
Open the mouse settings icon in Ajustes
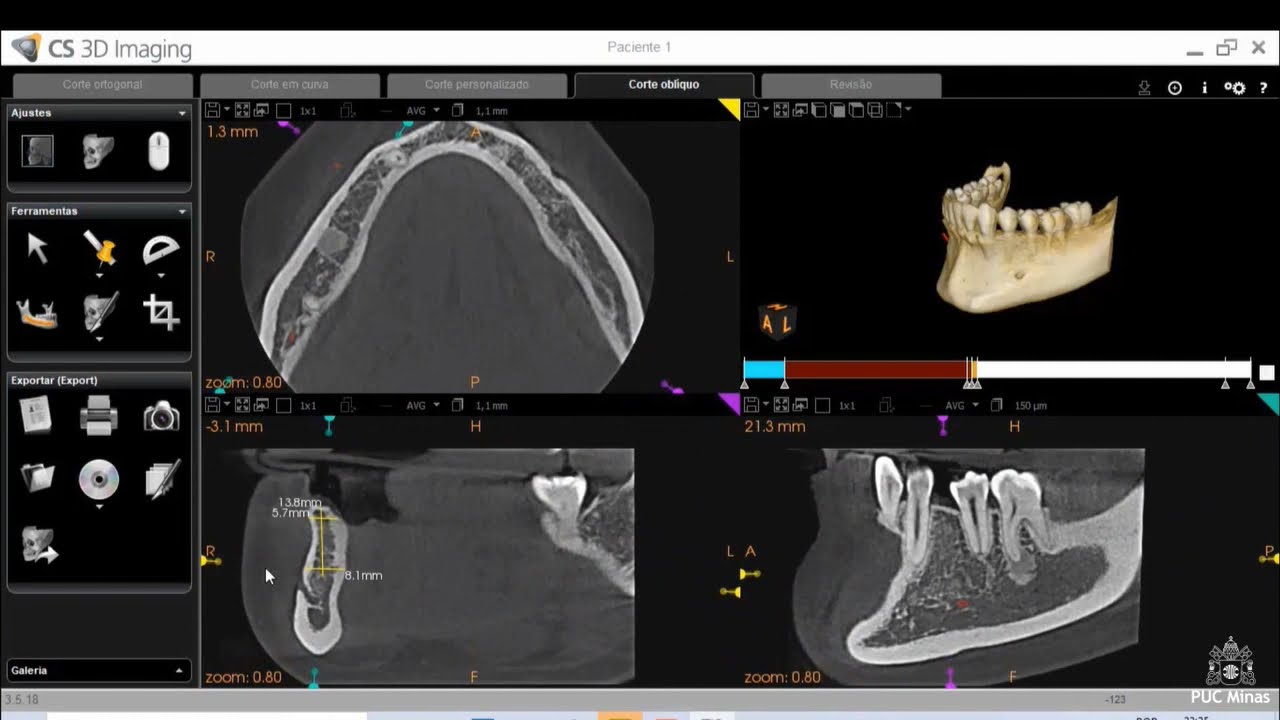(159, 152)
